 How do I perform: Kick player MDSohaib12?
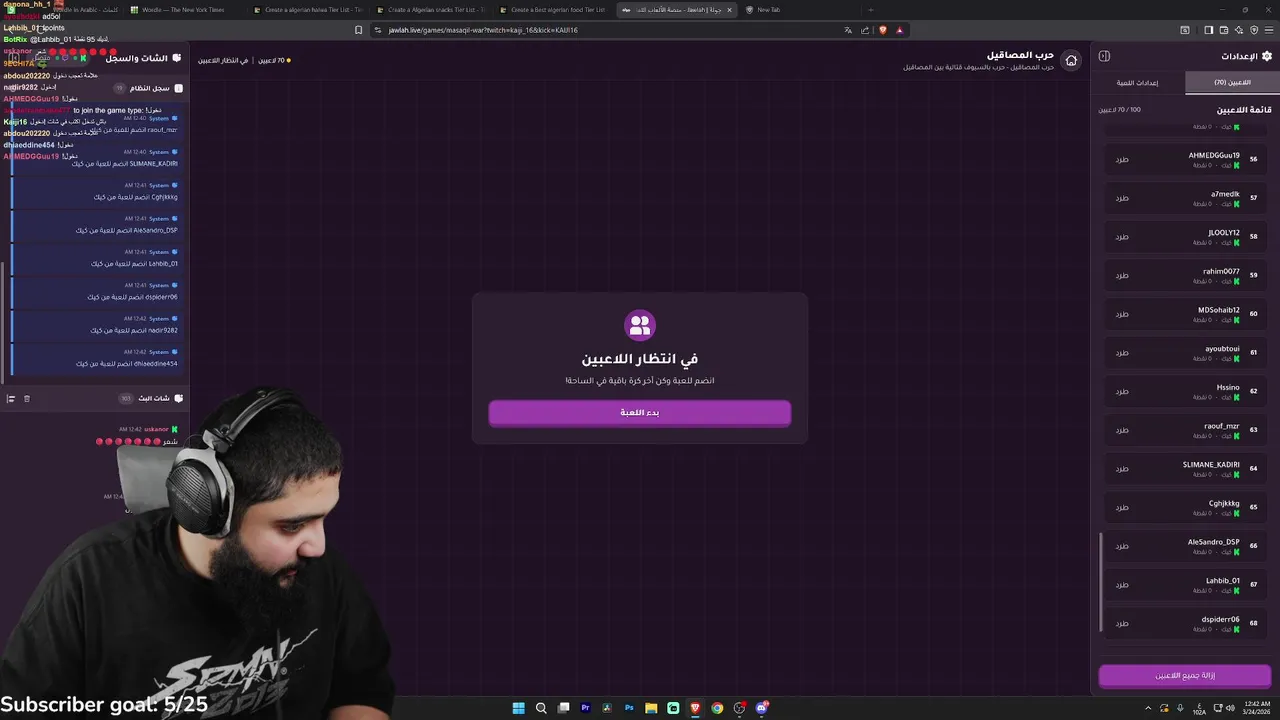click(1122, 314)
